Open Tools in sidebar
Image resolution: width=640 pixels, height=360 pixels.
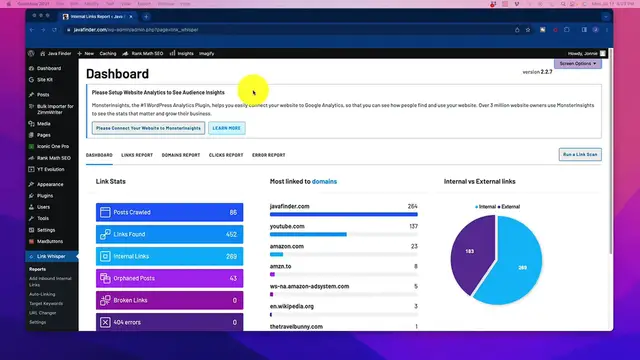(39, 219)
